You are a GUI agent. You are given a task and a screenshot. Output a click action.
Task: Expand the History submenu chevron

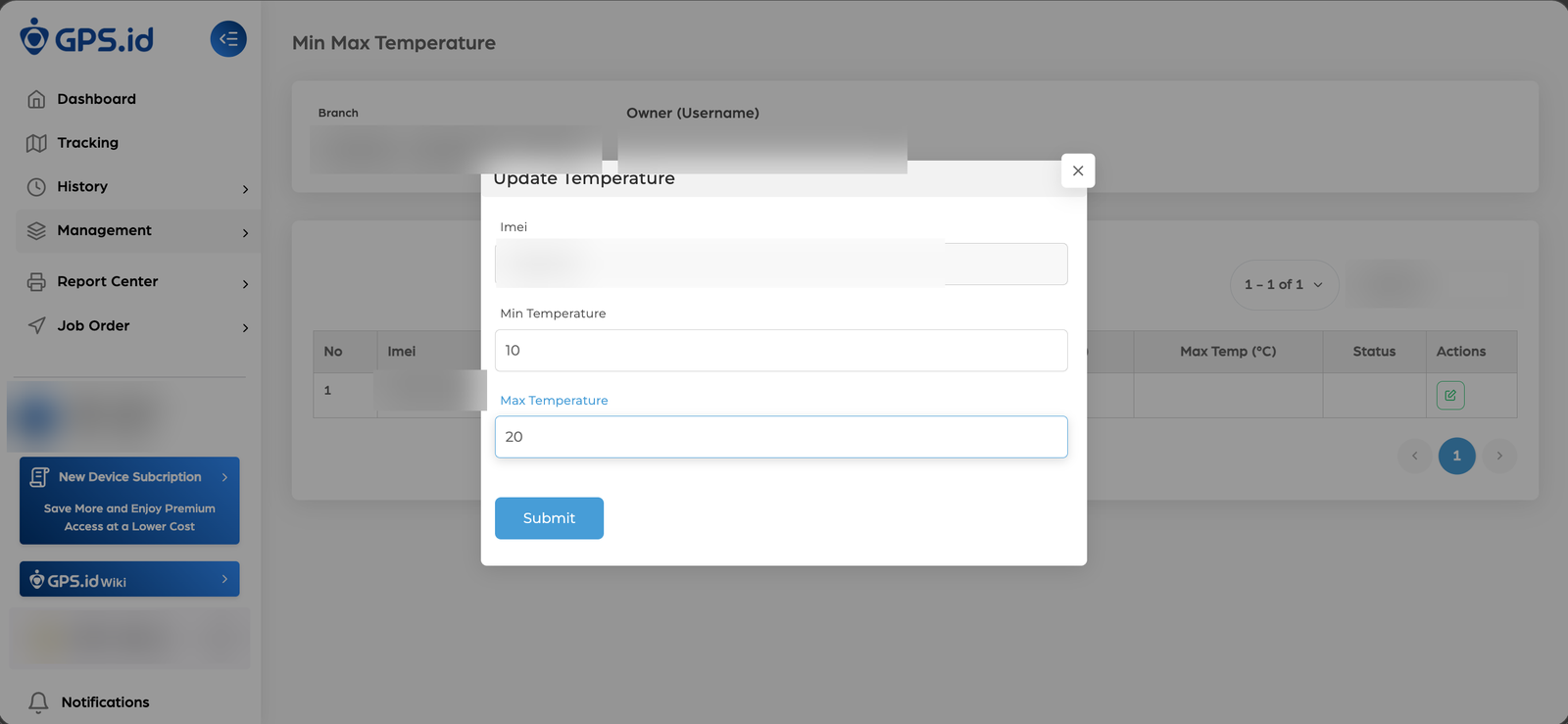click(x=245, y=189)
